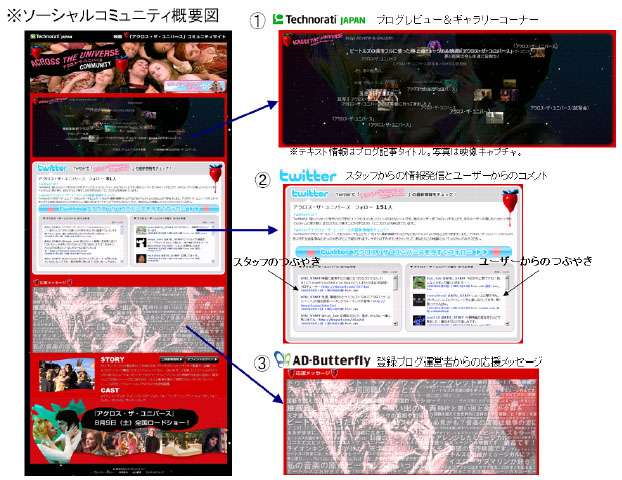622x480 pixels.
Task: Click the enlarged staff tweets scrollbar thumb
Action: pos(395,283)
